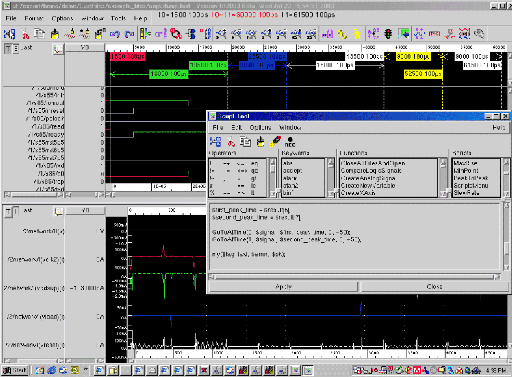Image resolution: width=512 pixels, height=377 pixels.
Task: Click inside the script text editing area
Action: 355,236
